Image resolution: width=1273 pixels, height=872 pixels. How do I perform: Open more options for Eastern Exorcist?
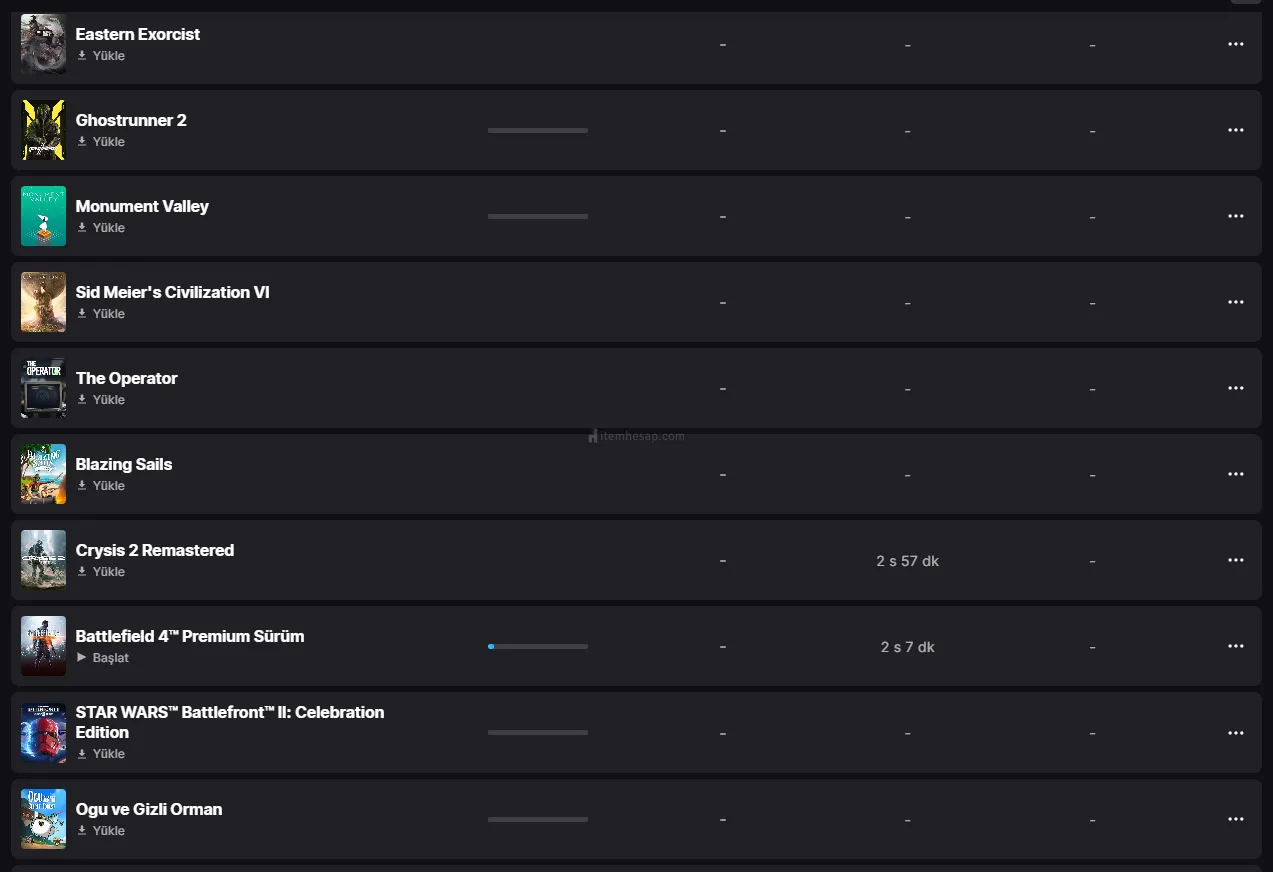(x=1235, y=44)
